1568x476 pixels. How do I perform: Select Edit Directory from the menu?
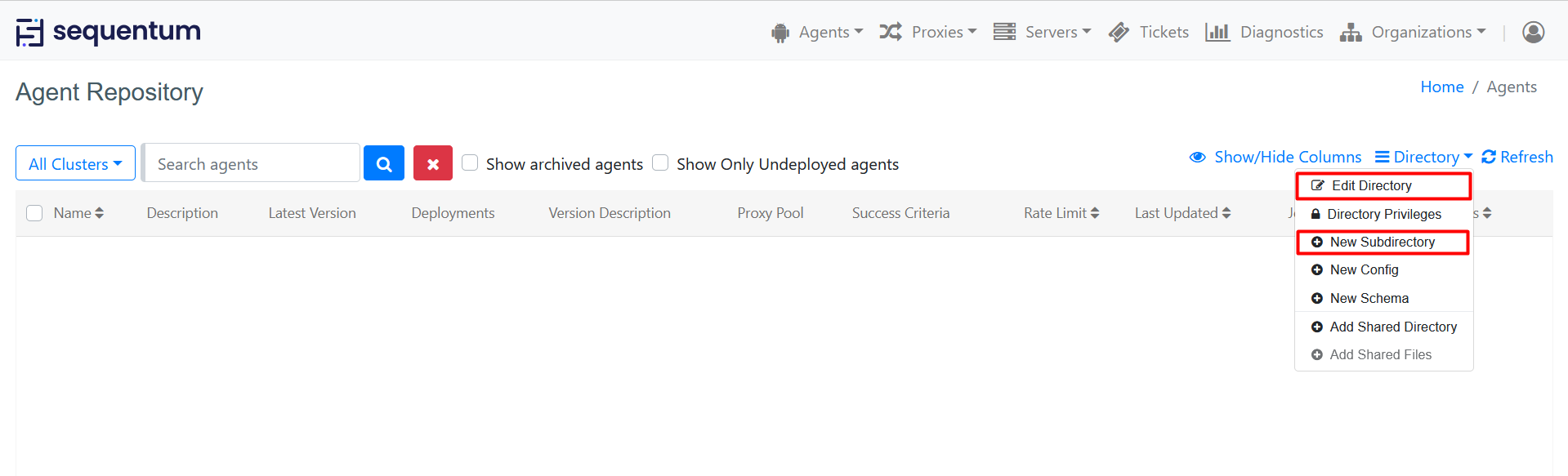point(1371,185)
